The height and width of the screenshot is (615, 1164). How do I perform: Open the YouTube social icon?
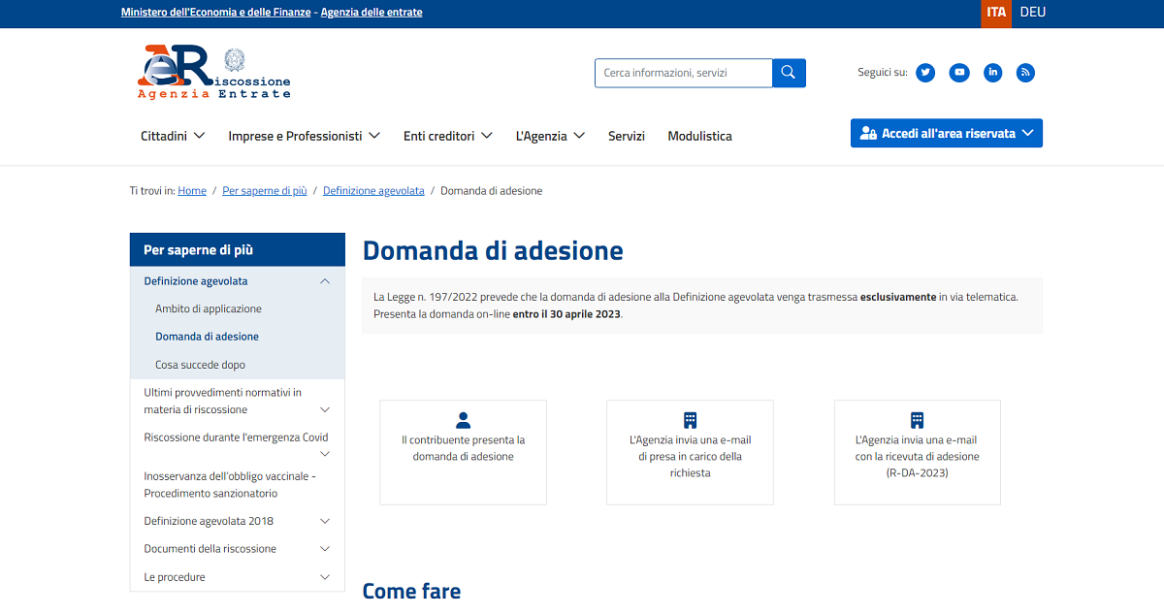tap(959, 73)
